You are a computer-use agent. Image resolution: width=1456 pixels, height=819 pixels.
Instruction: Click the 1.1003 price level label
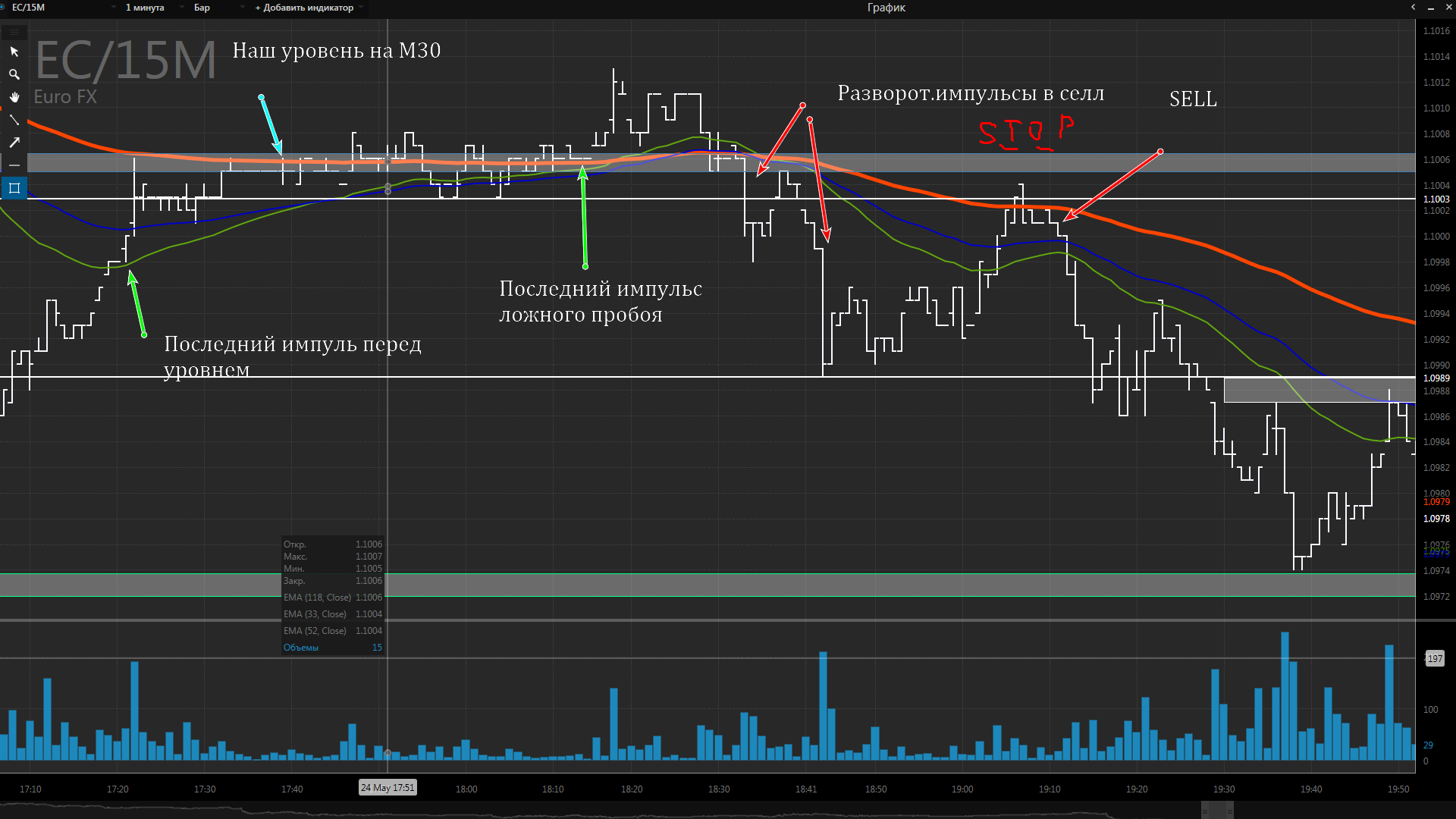[1436, 199]
